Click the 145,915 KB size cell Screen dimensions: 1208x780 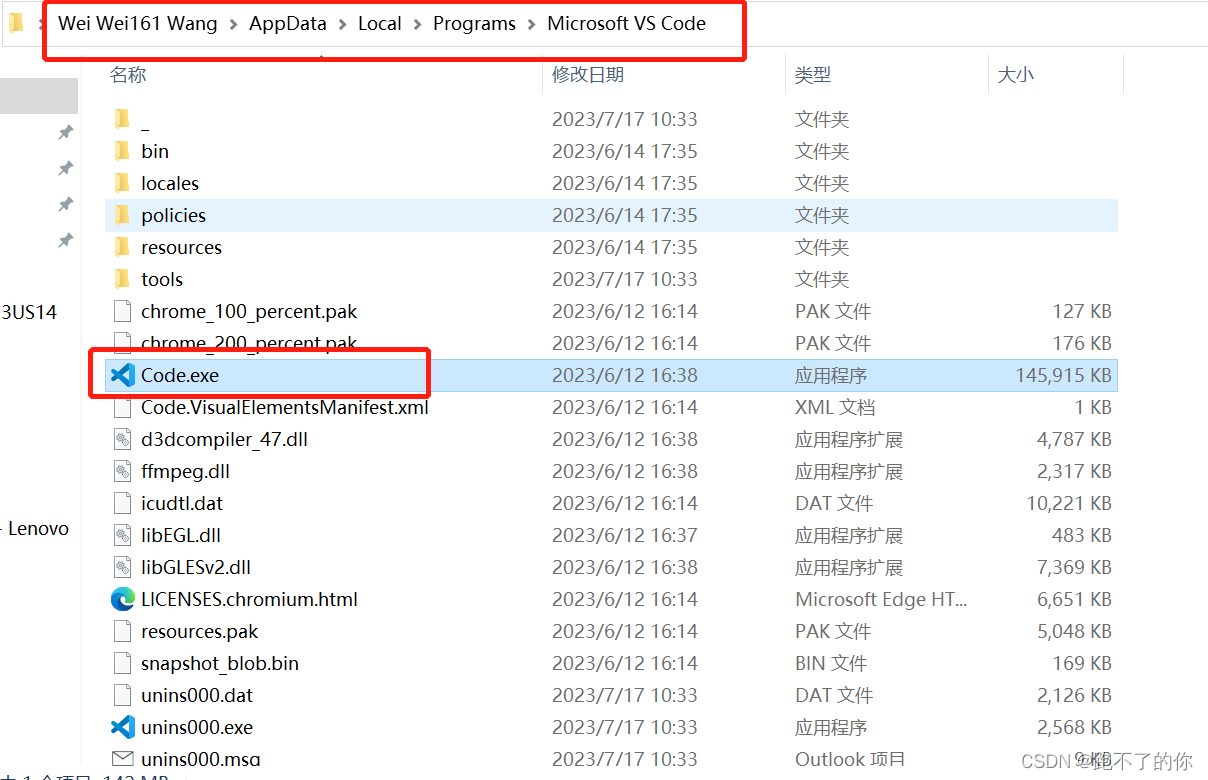[1063, 375]
